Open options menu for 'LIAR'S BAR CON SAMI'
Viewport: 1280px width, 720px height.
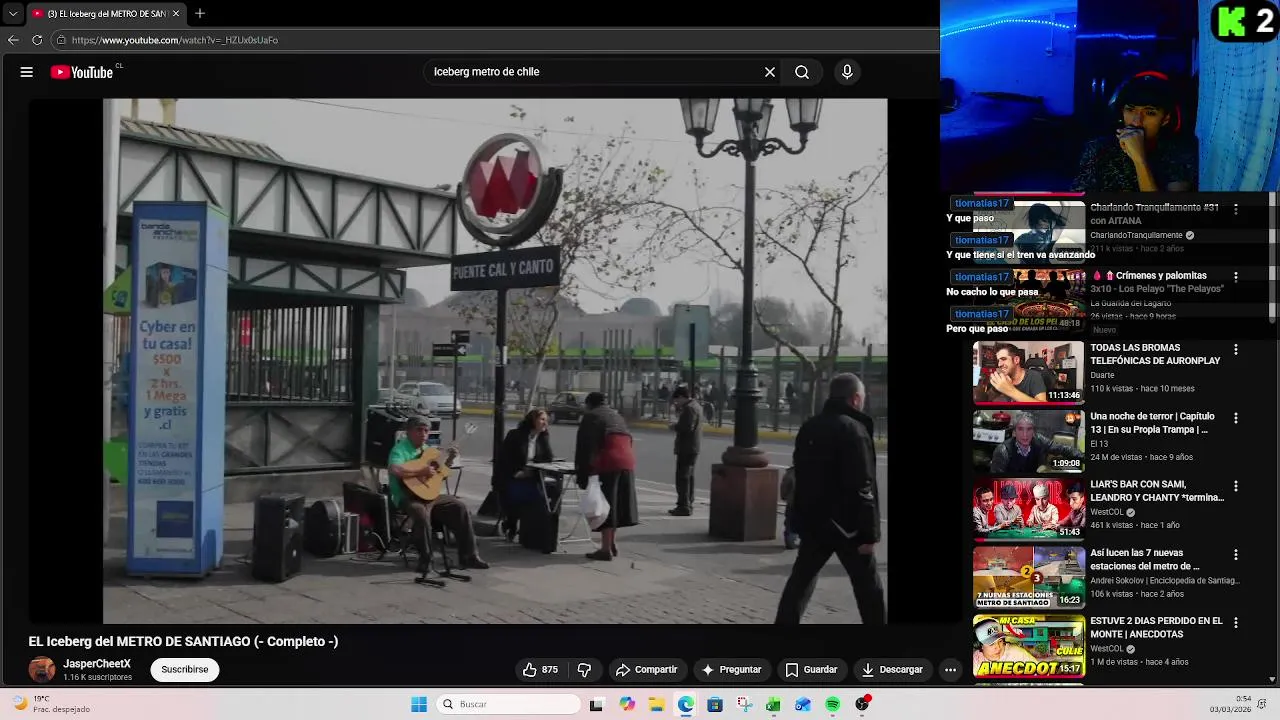click(x=1236, y=486)
